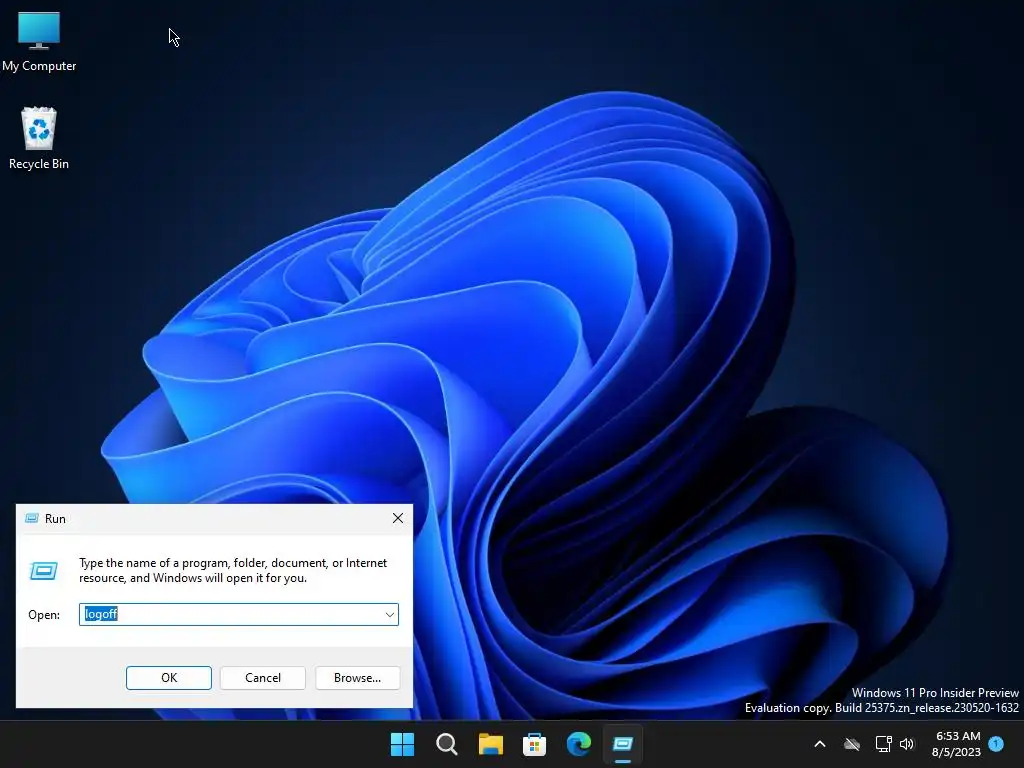
Task: Open the OneDrive cloud tray icon
Action: point(852,744)
